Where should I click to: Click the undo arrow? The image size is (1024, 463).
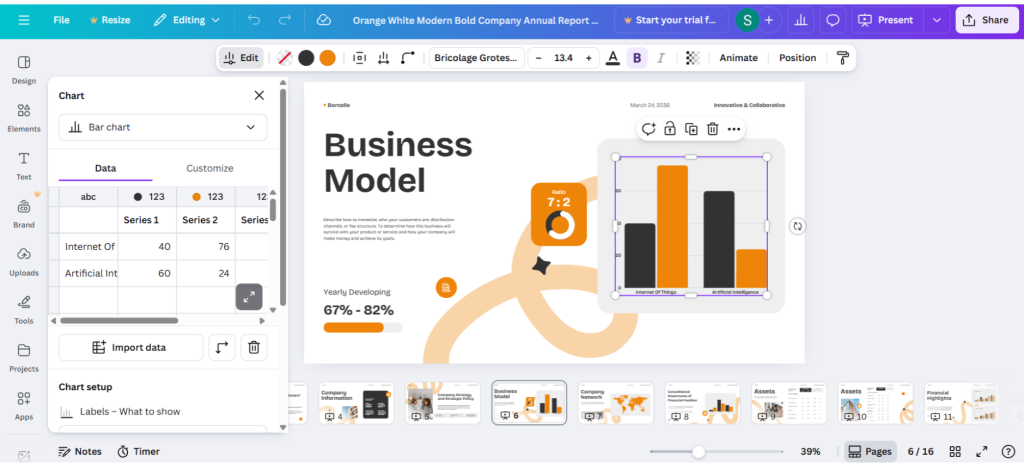pyautogui.click(x=254, y=20)
